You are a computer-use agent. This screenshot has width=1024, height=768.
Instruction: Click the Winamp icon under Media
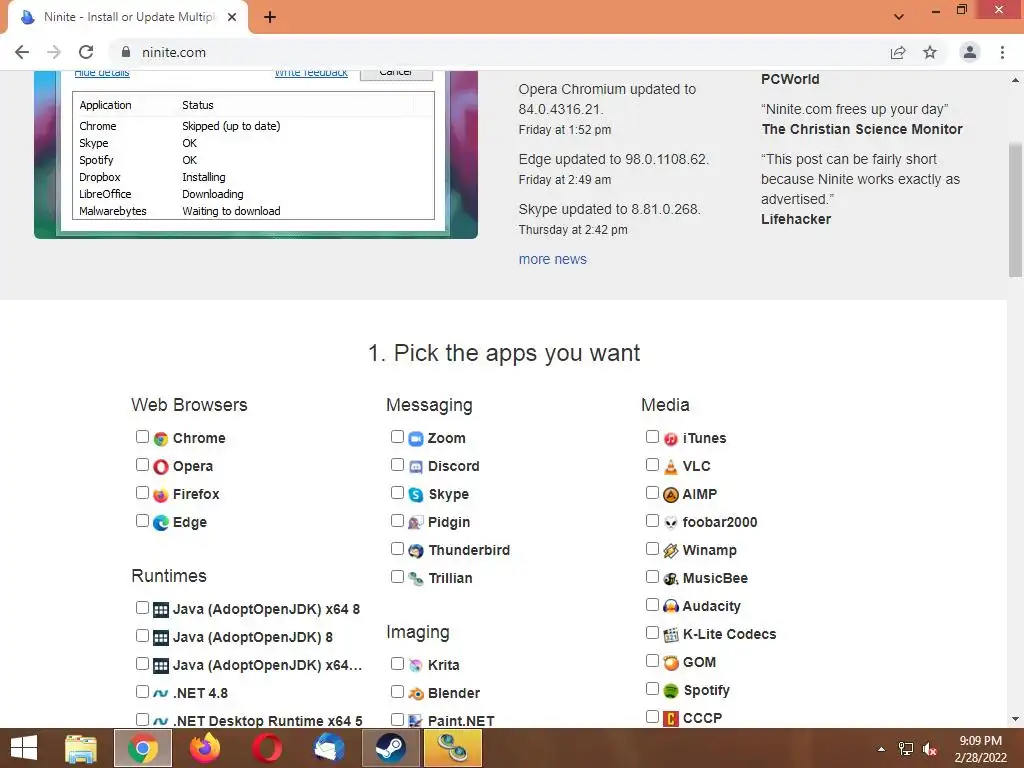671,551
